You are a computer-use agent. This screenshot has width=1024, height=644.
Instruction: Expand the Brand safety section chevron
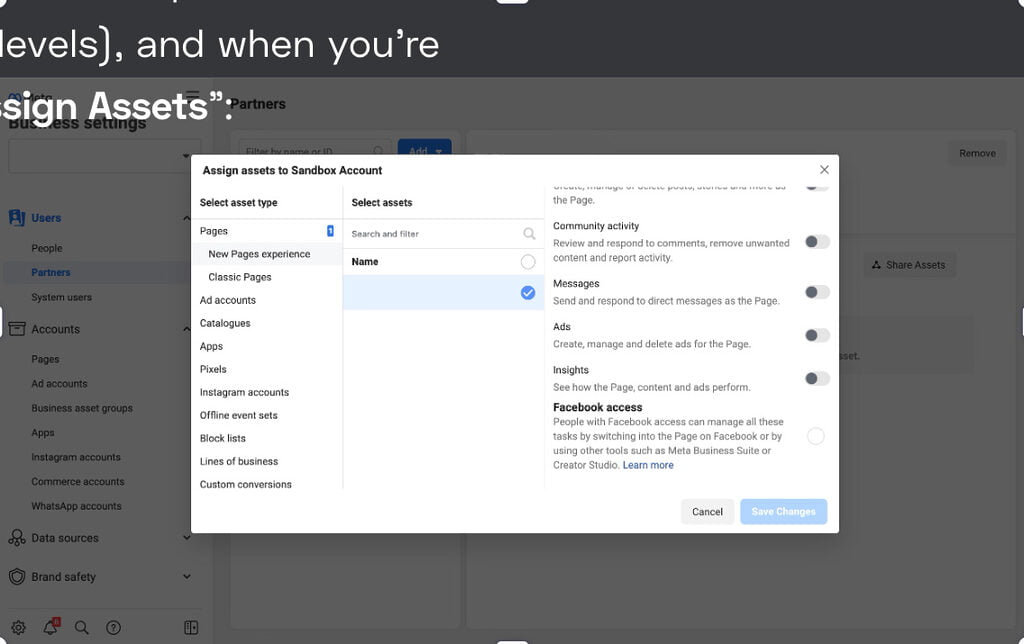point(186,577)
